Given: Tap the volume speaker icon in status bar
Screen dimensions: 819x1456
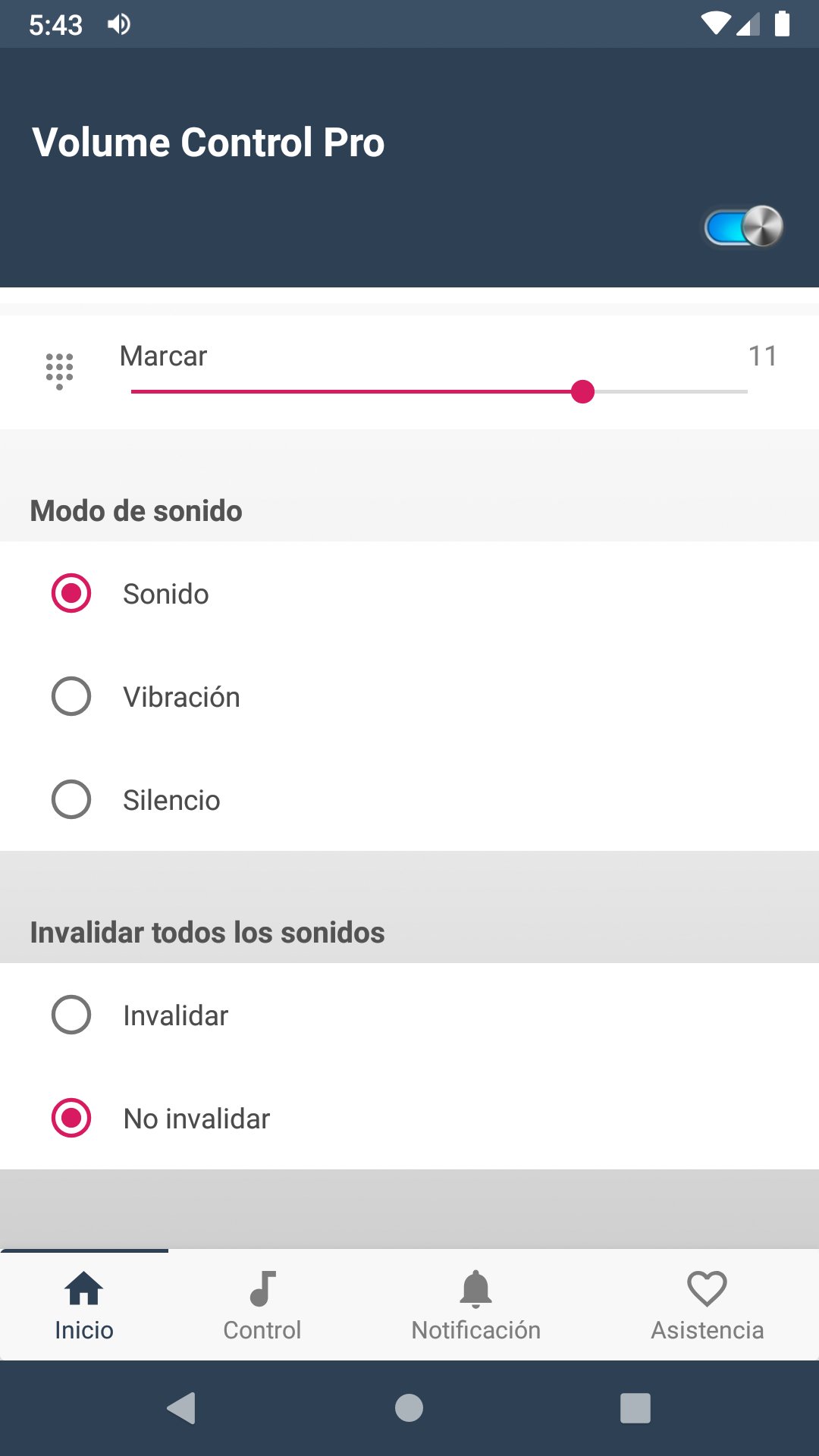Looking at the screenshot, I should (x=119, y=25).
